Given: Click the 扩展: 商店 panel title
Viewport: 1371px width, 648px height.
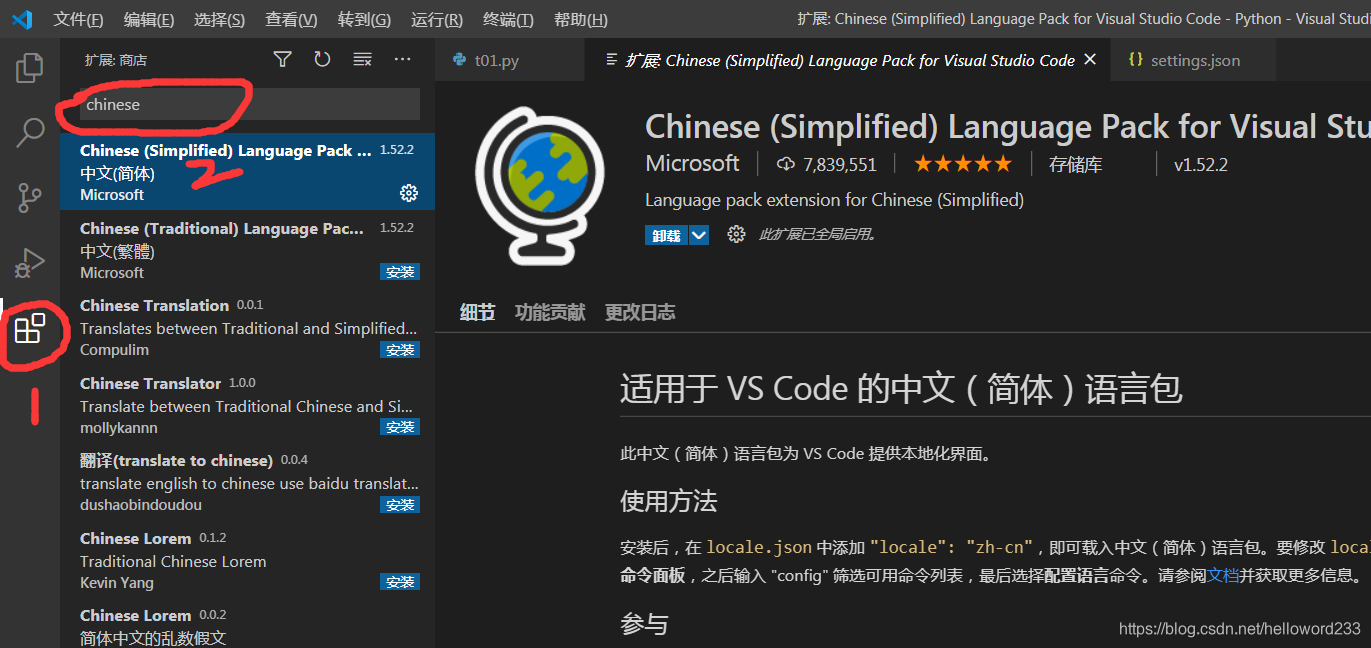Looking at the screenshot, I should click(116, 60).
